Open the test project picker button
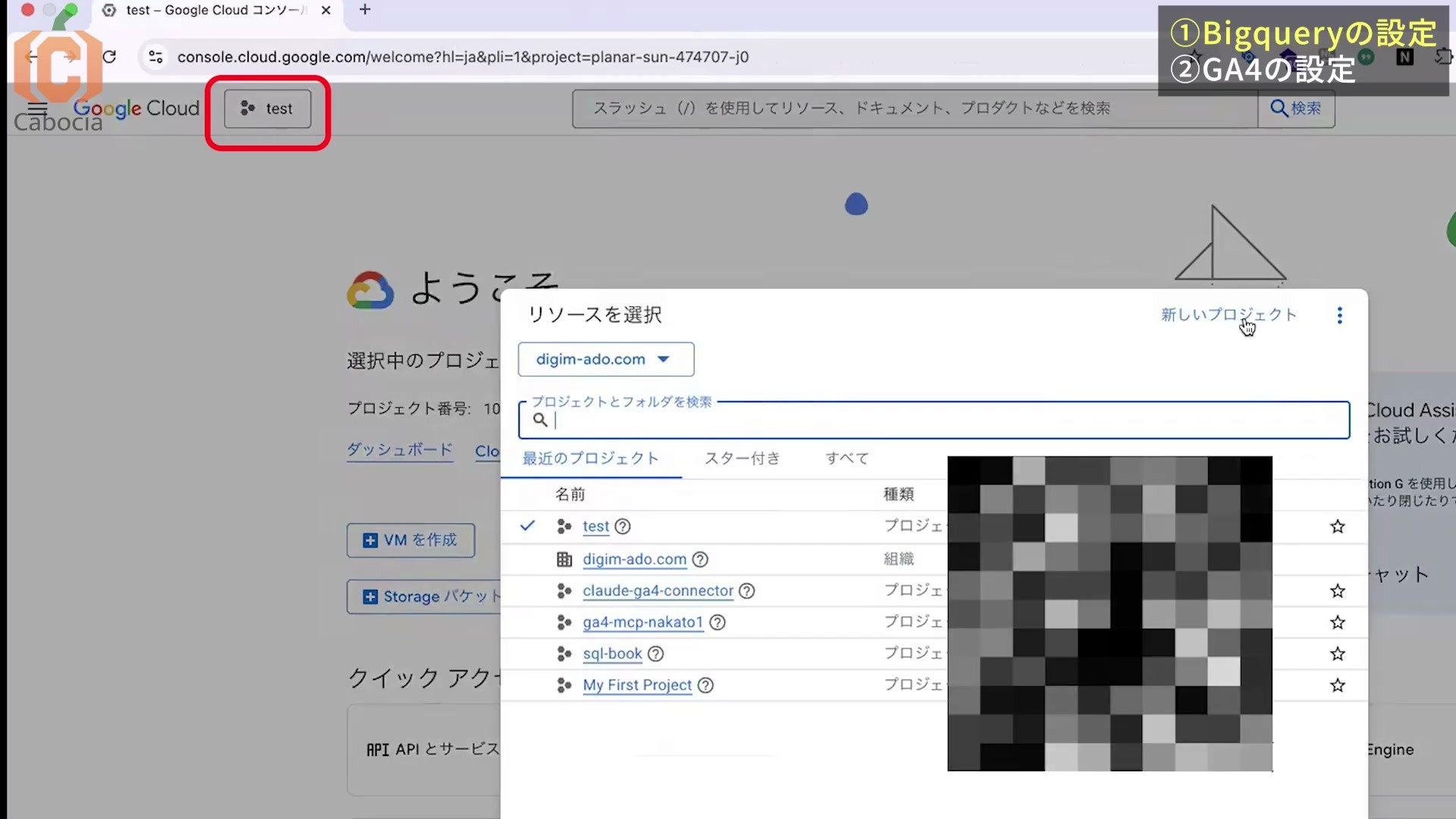 (x=268, y=108)
